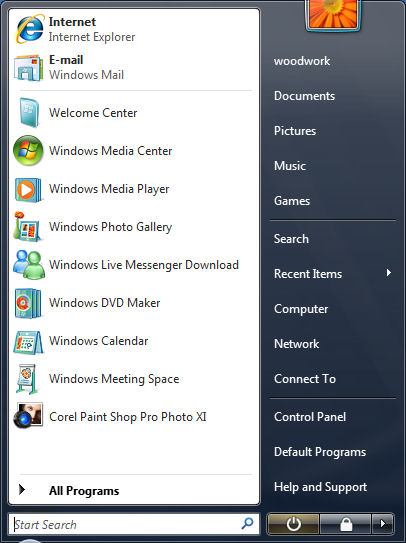Open Windows Live Messenger Download icon

click(x=29, y=265)
